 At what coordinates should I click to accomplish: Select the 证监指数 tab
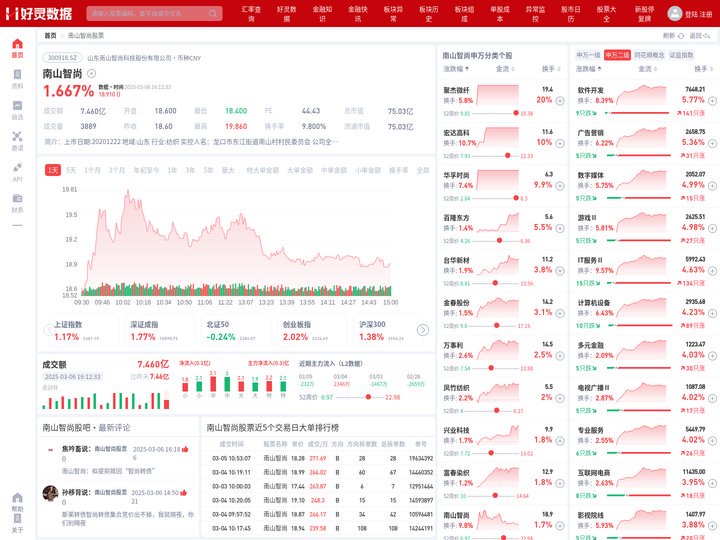tap(681, 55)
